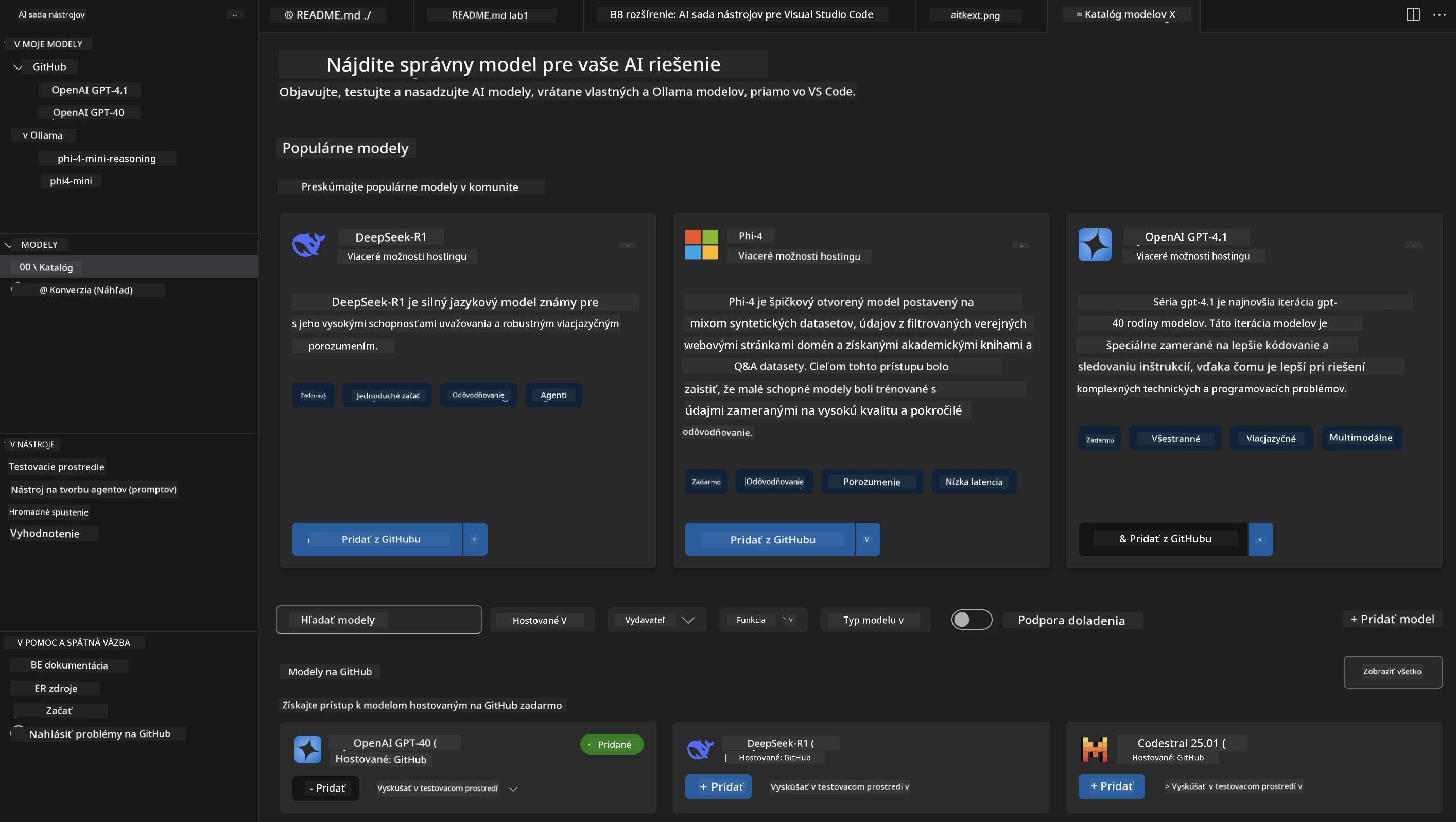Select phi4-mini model in tree
The image size is (1456, 822).
71,181
